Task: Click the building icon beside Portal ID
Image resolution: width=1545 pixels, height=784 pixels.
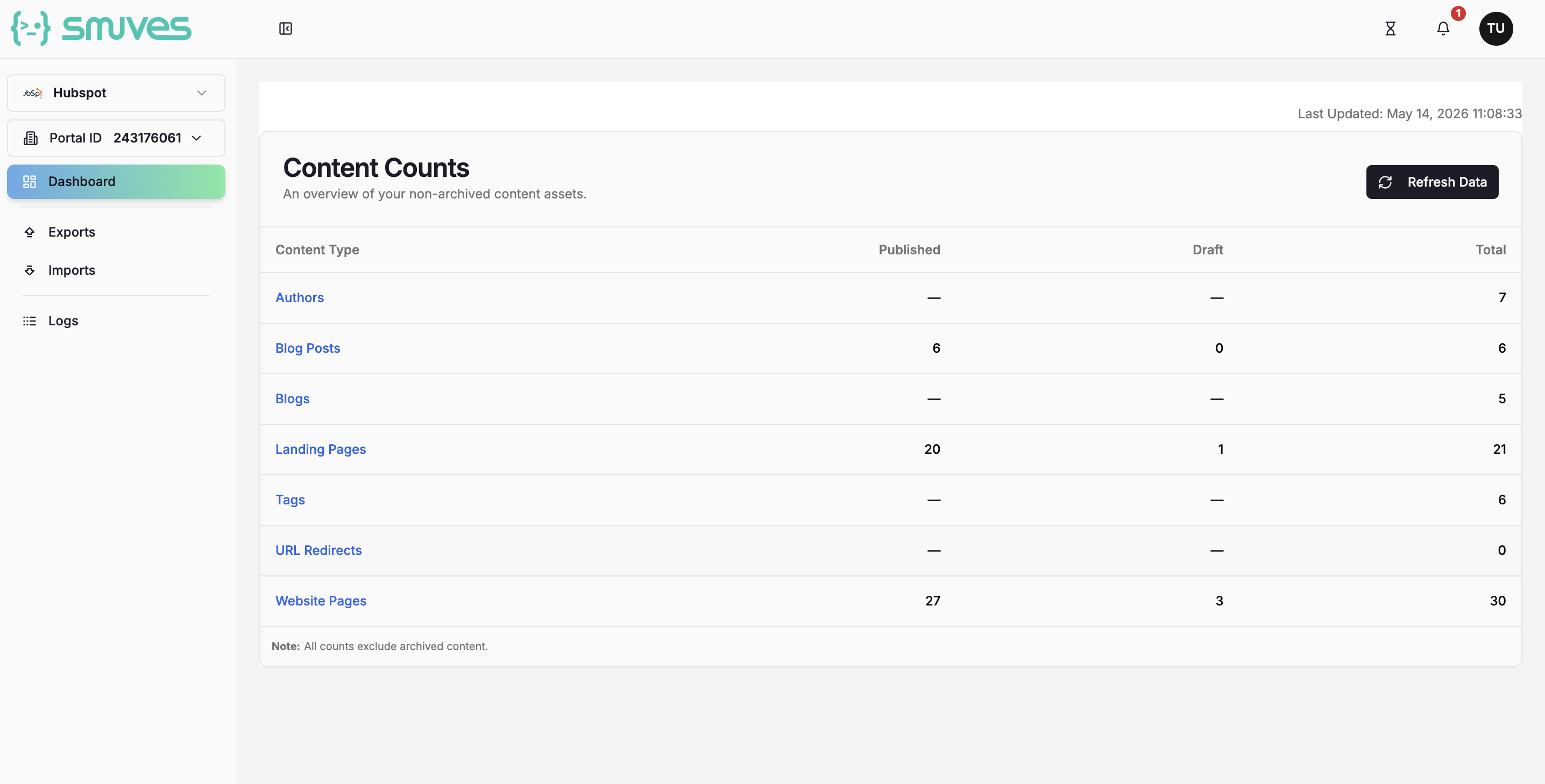Action: coord(31,138)
